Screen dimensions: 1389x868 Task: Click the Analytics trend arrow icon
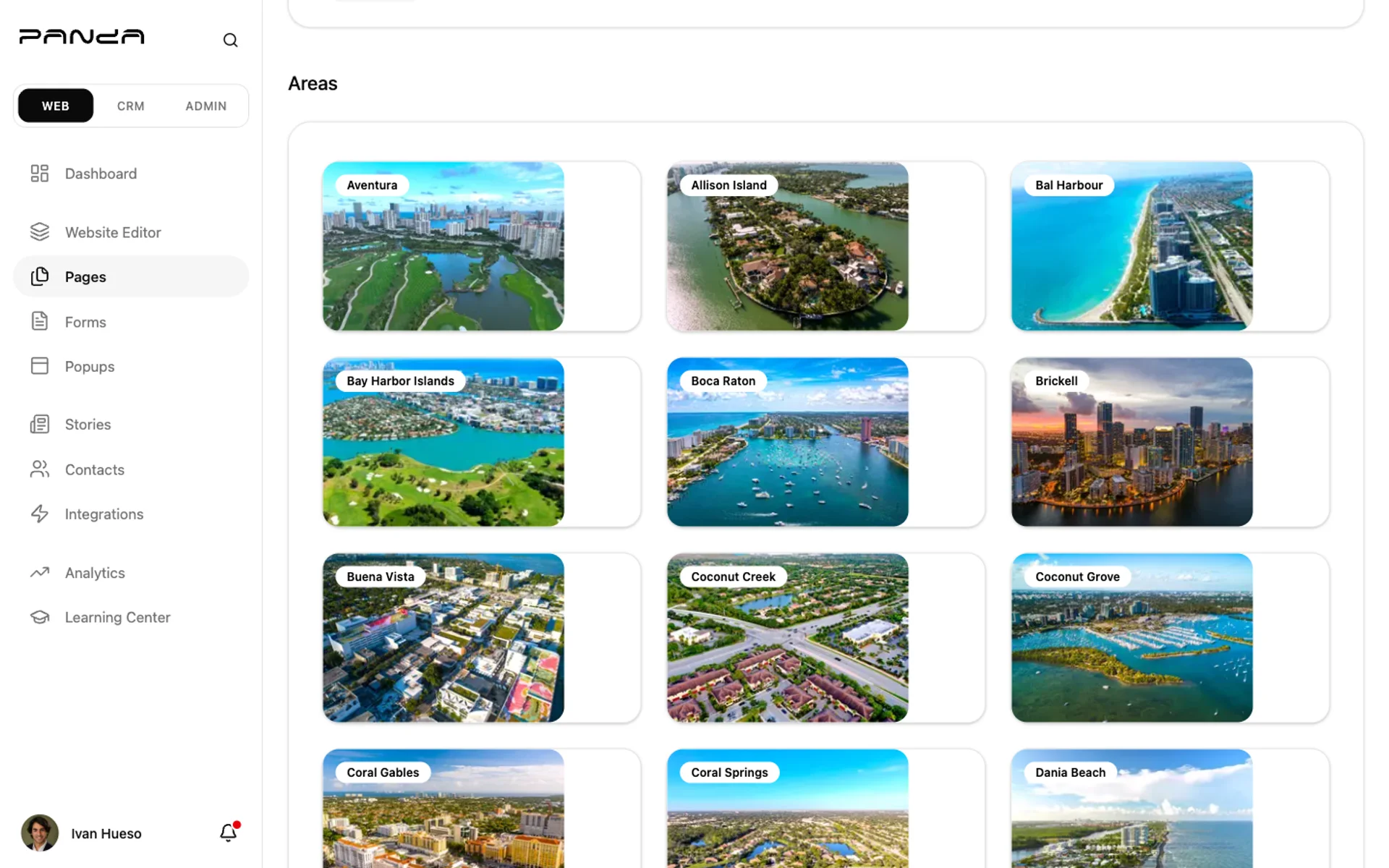(x=40, y=572)
